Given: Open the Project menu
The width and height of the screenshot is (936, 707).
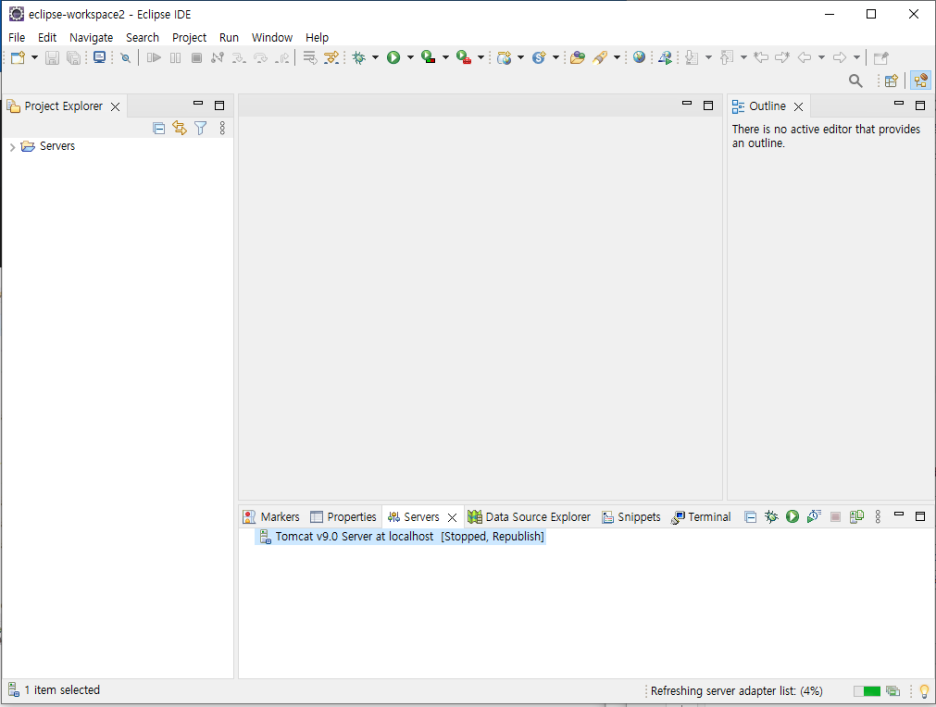Looking at the screenshot, I should click(189, 38).
